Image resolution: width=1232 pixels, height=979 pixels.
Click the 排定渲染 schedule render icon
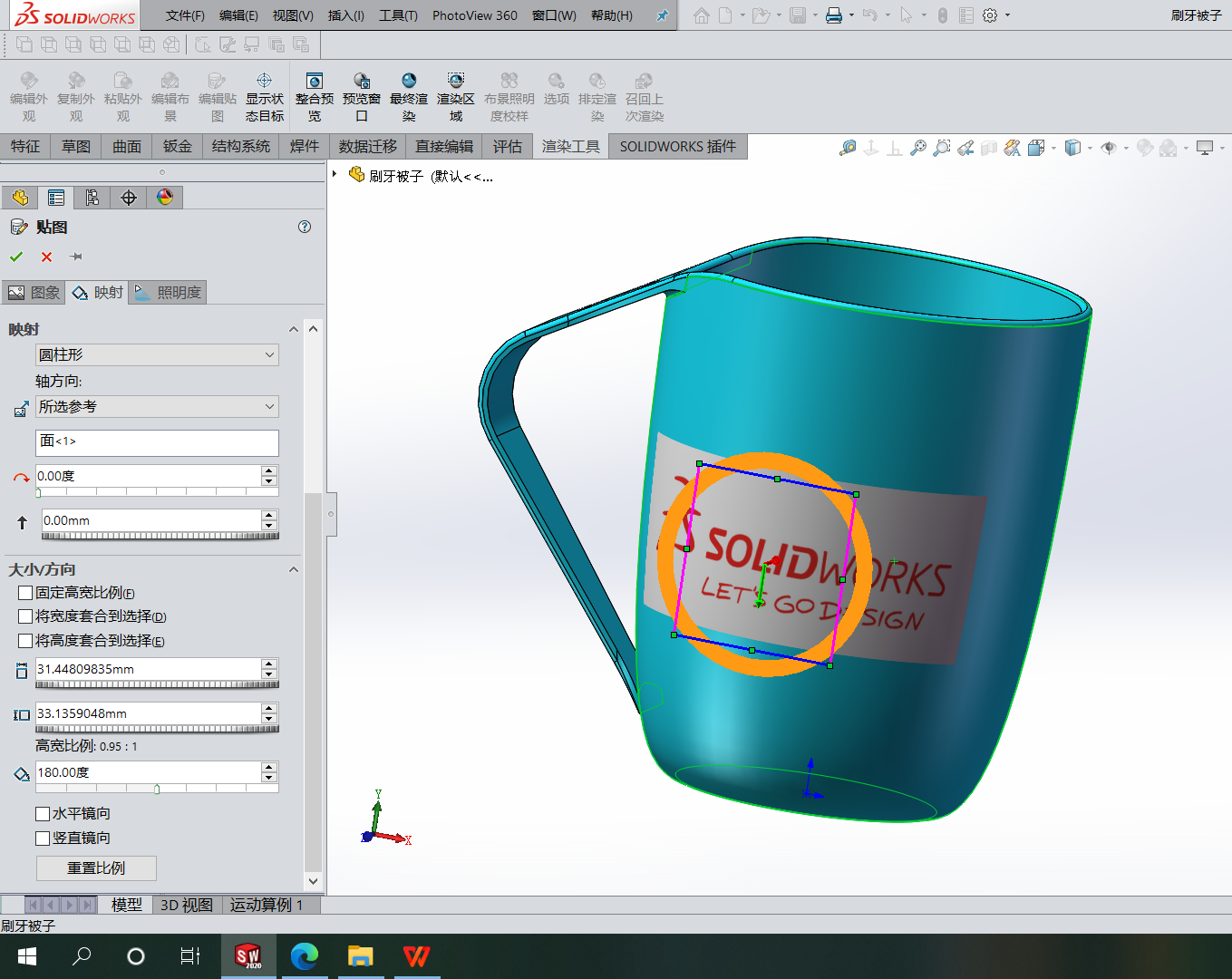597,96
